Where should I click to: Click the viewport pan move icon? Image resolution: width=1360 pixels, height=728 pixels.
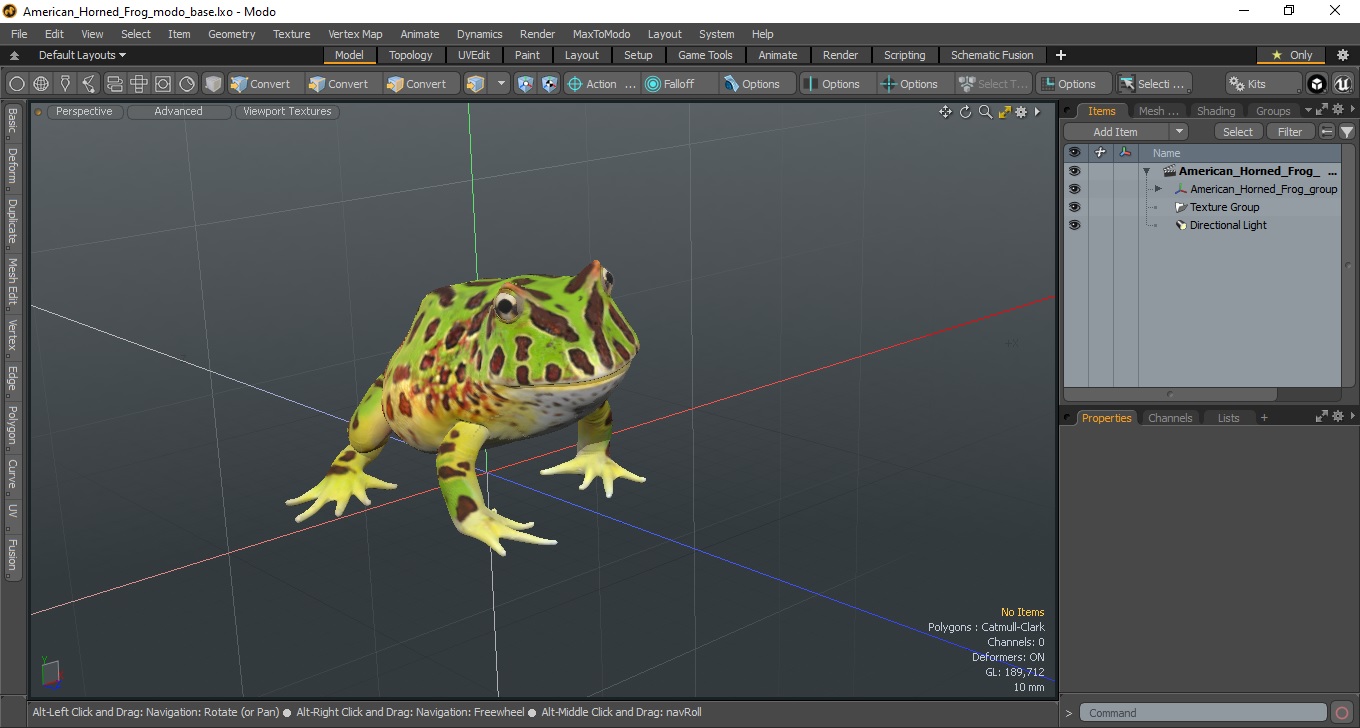pos(945,112)
